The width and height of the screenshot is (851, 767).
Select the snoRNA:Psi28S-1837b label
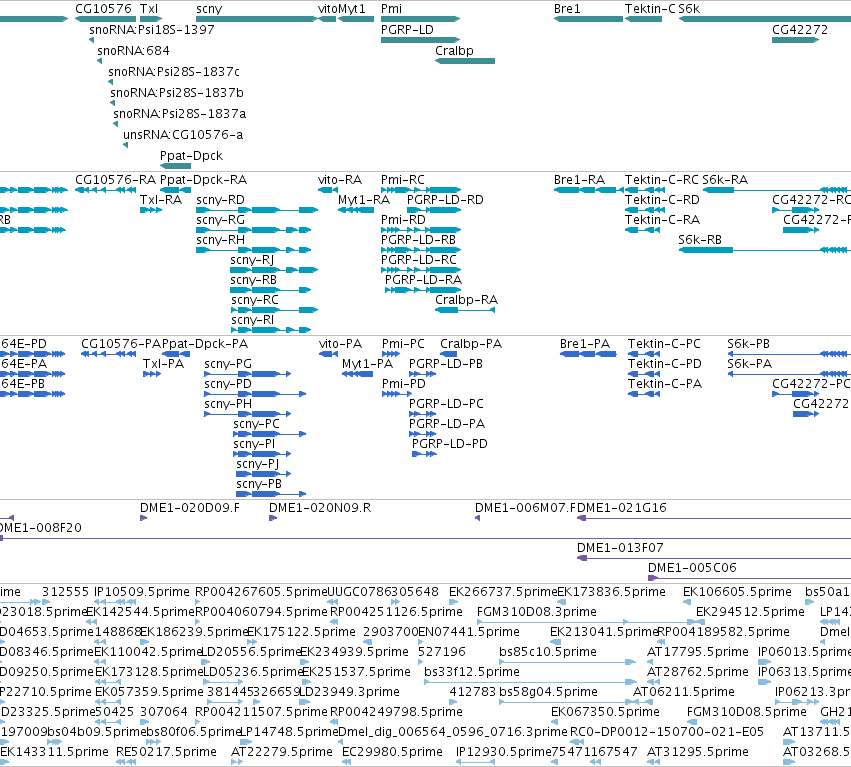177,93
